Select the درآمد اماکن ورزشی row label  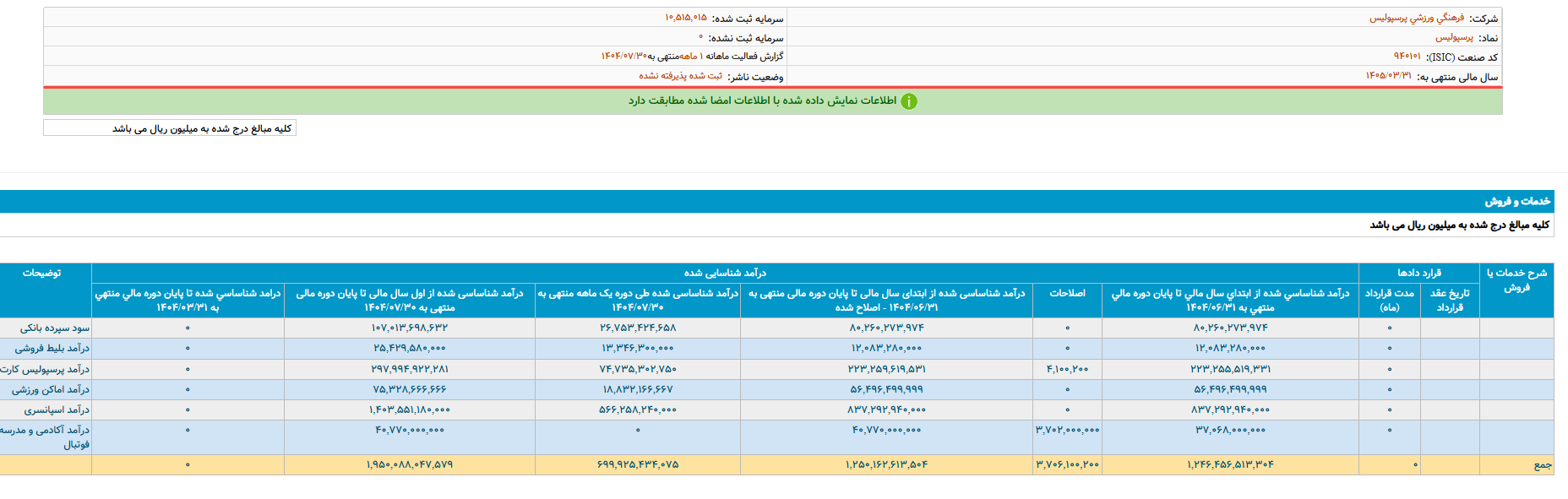coord(50,389)
